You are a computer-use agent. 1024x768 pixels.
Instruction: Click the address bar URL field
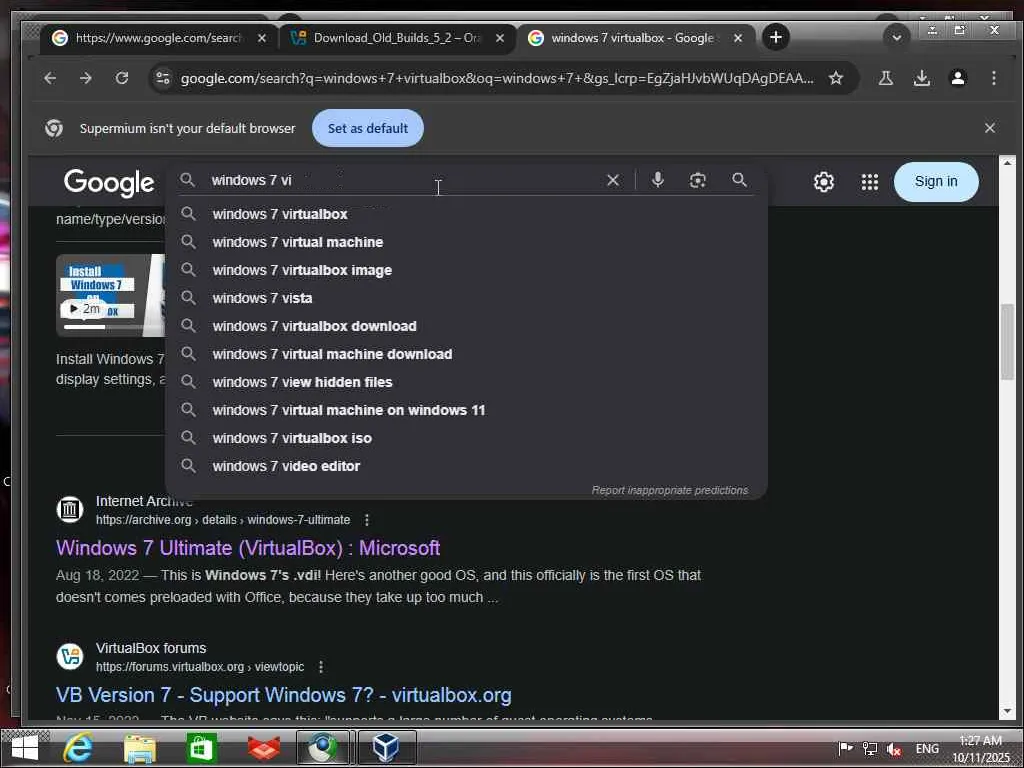point(496,78)
